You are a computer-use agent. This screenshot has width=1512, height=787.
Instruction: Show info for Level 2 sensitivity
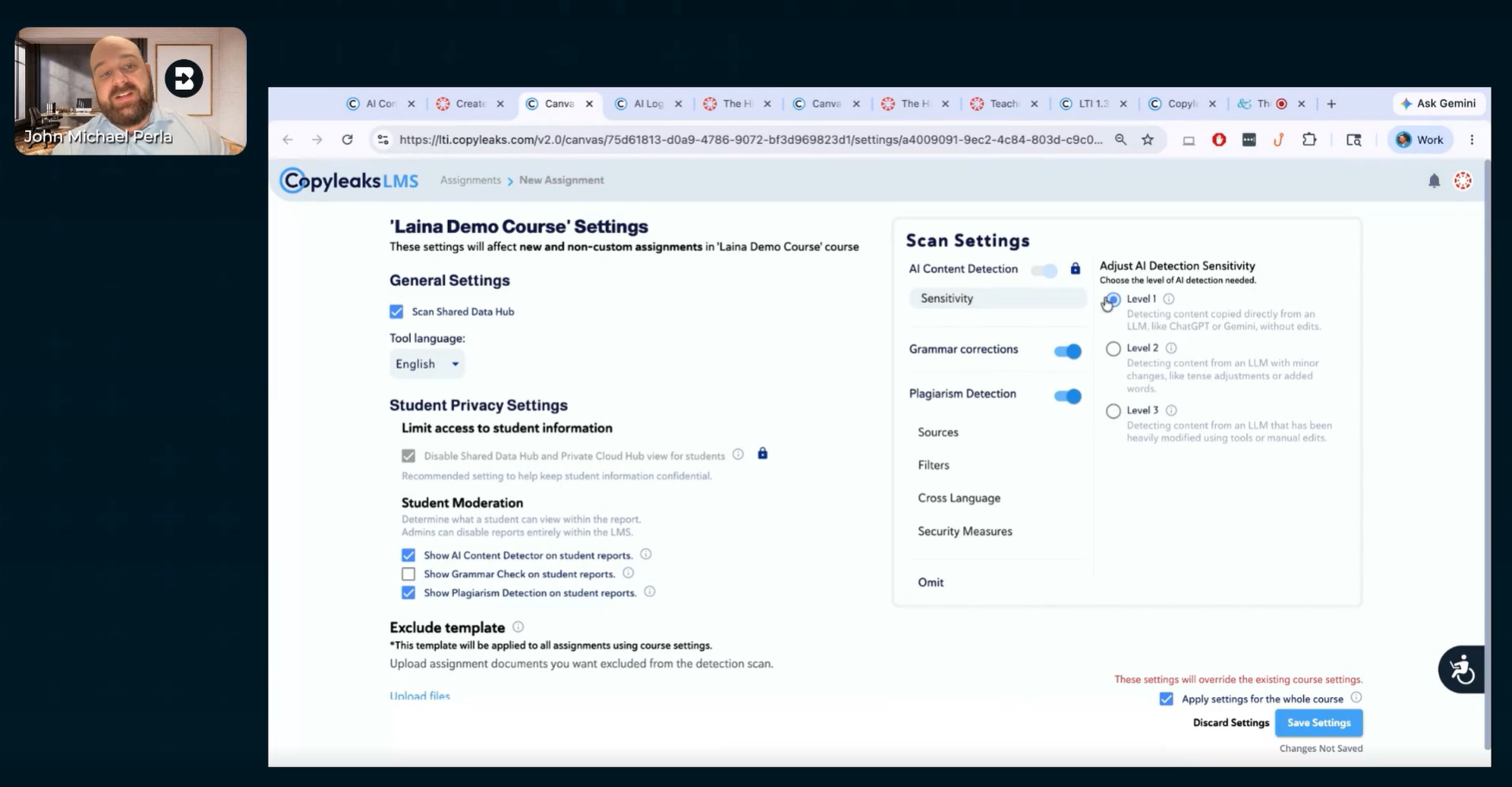[1171, 348]
